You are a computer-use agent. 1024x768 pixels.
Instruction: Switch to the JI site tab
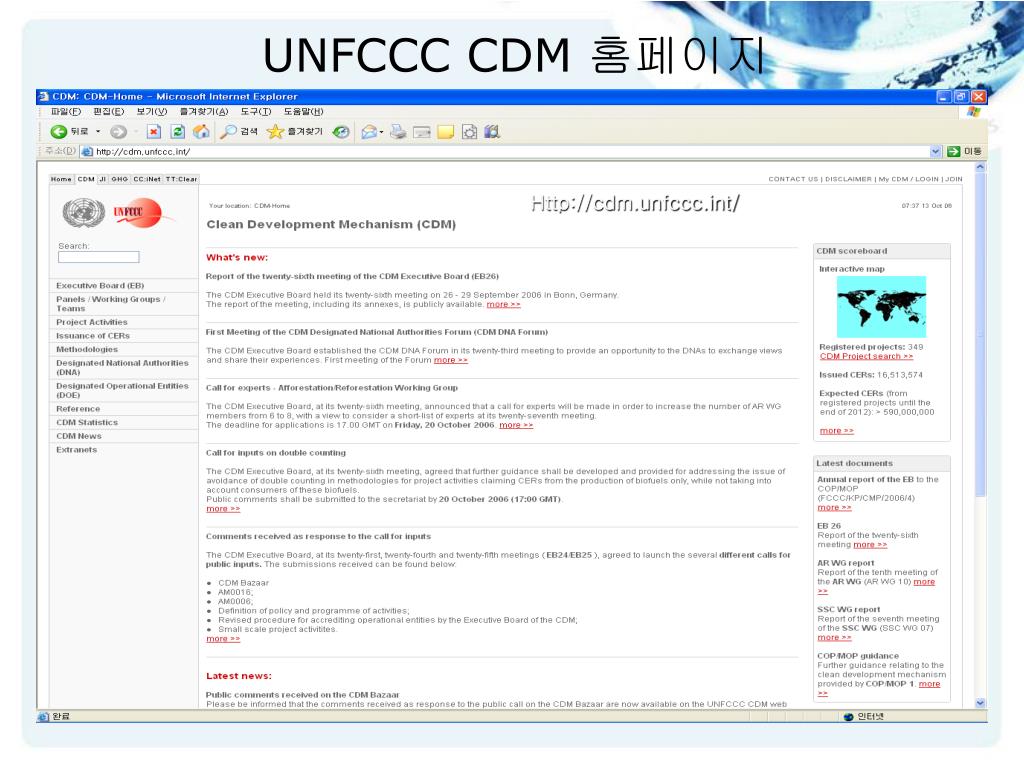point(103,179)
